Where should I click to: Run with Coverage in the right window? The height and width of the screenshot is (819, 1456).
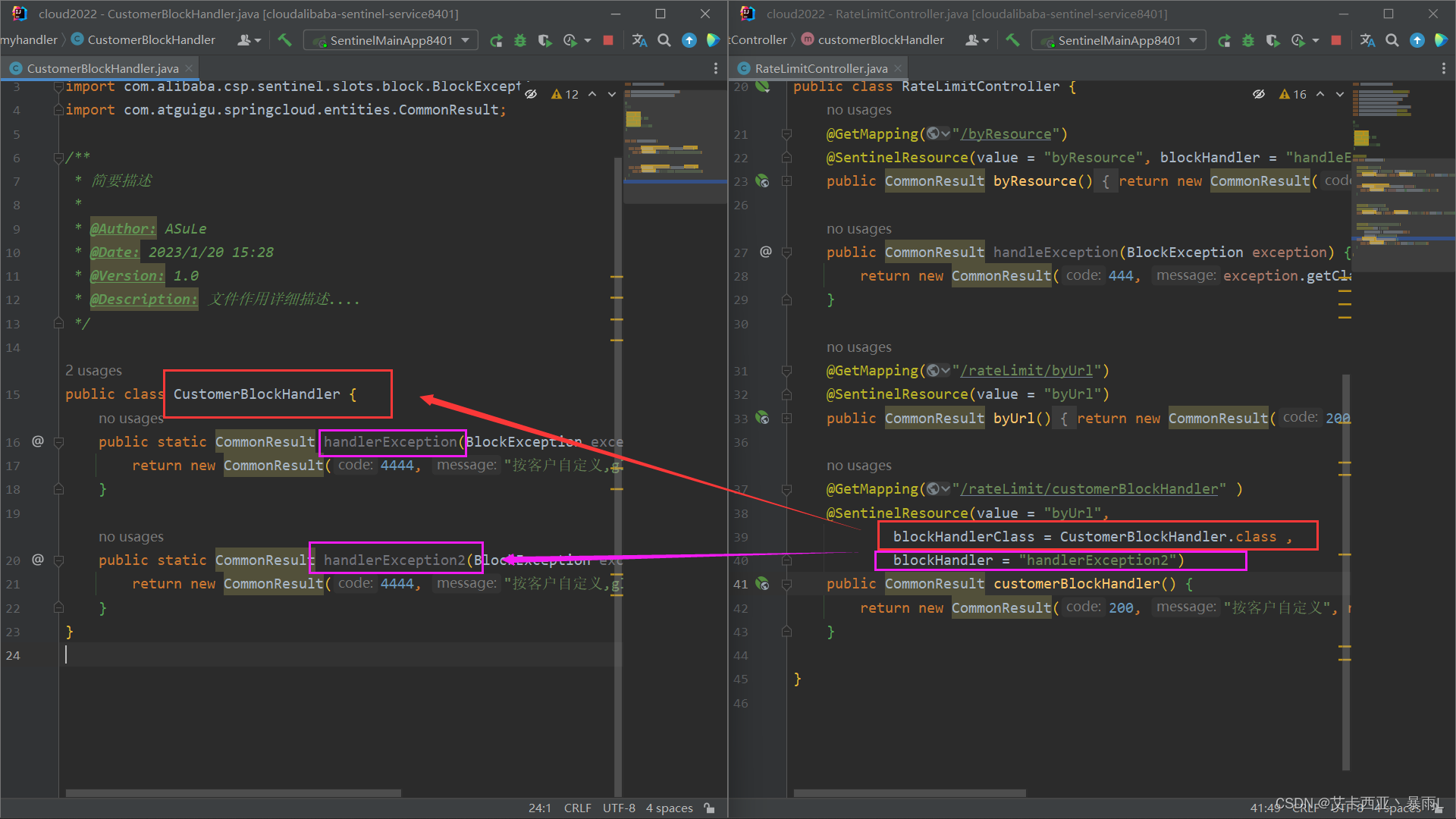pos(1272,40)
